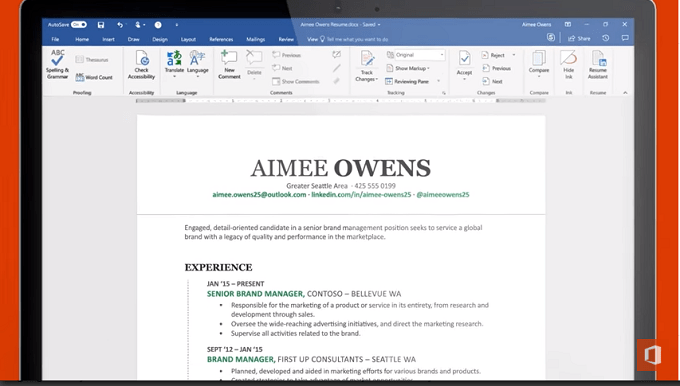Click the linkedin.com/in/aimee-owens25 link
The height and width of the screenshot is (386, 680).
click(x=361, y=195)
